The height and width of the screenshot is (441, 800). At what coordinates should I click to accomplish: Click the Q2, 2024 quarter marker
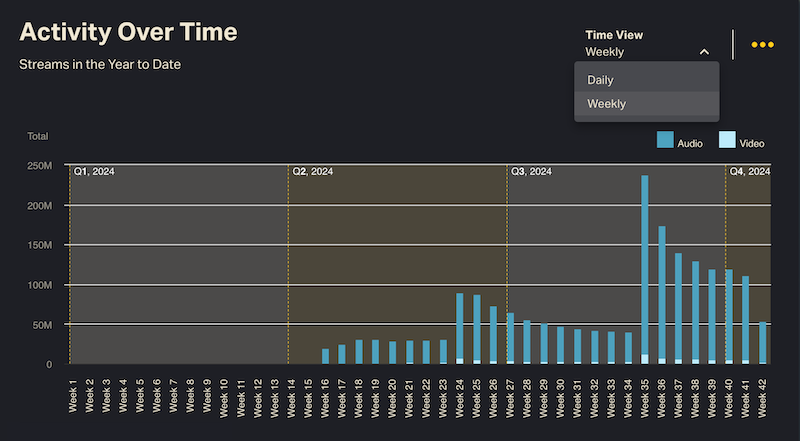(313, 172)
